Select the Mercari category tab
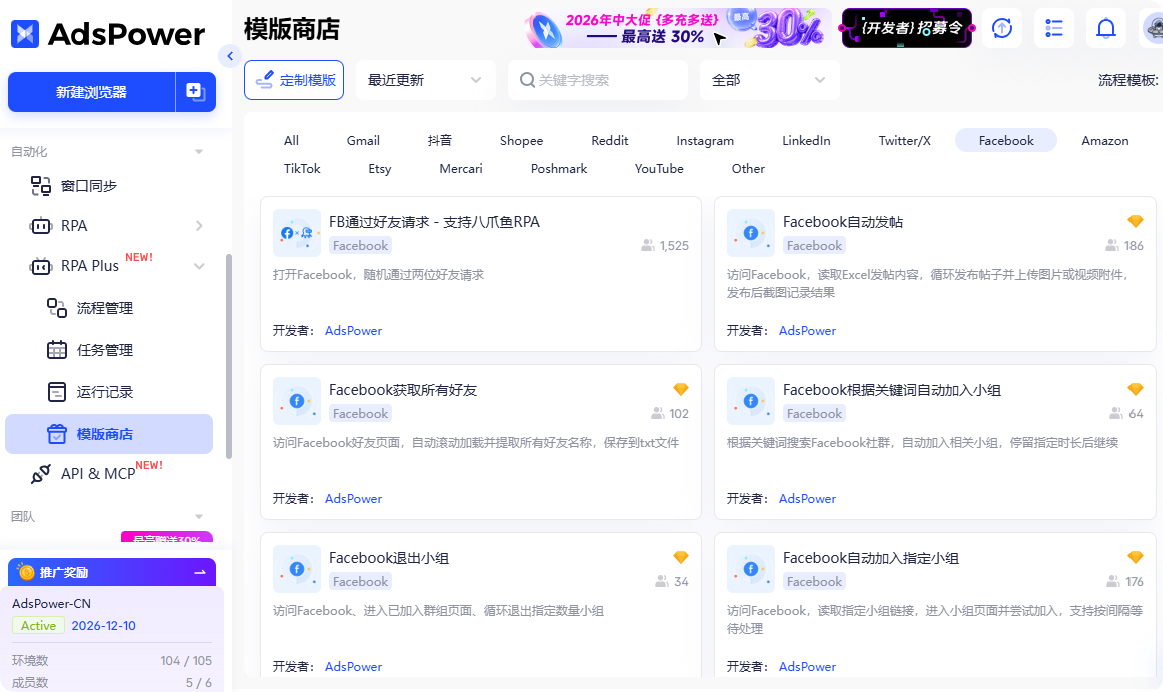1163x692 pixels. 461,168
